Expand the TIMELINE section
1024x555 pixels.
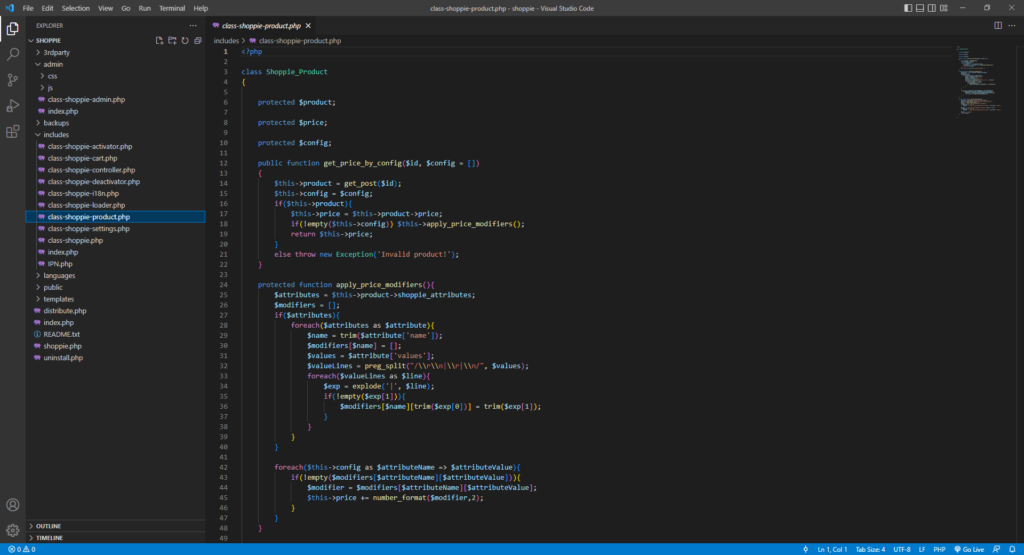[x=50, y=537]
